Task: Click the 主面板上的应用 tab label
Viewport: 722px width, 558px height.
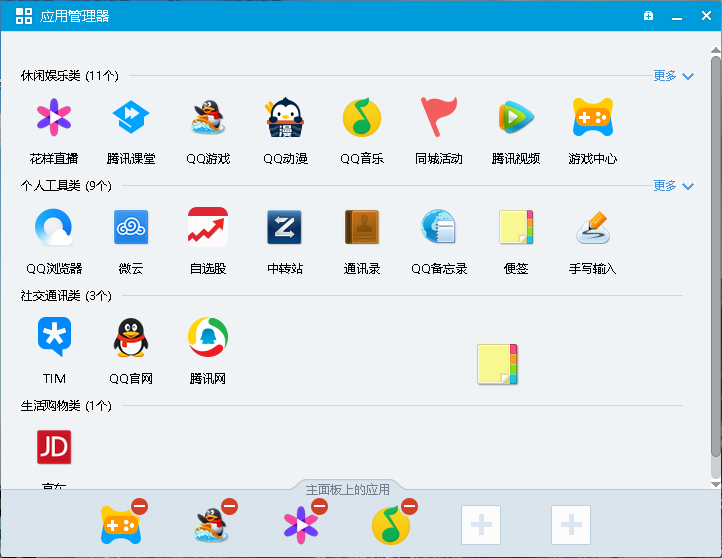Action: click(x=347, y=490)
